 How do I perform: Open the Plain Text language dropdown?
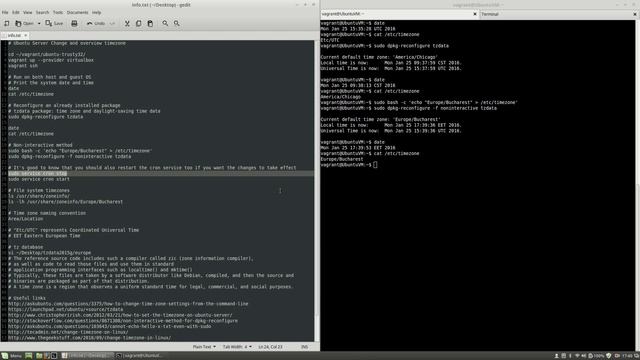(x=204, y=347)
